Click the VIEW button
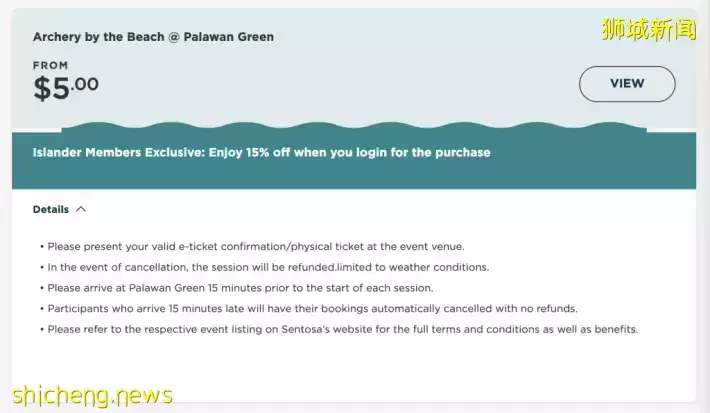The height and width of the screenshot is (413, 710). [x=627, y=84]
